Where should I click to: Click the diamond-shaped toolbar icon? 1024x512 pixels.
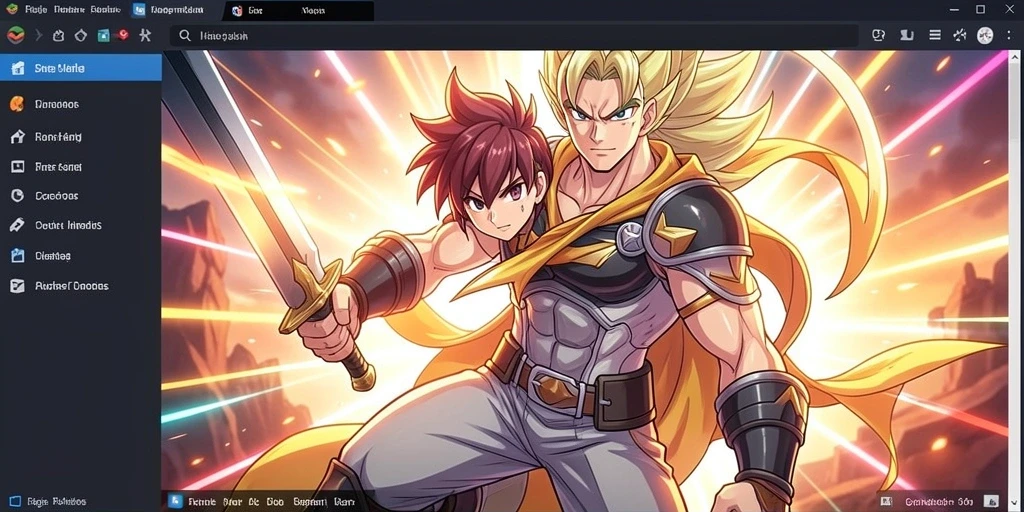coord(80,35)
